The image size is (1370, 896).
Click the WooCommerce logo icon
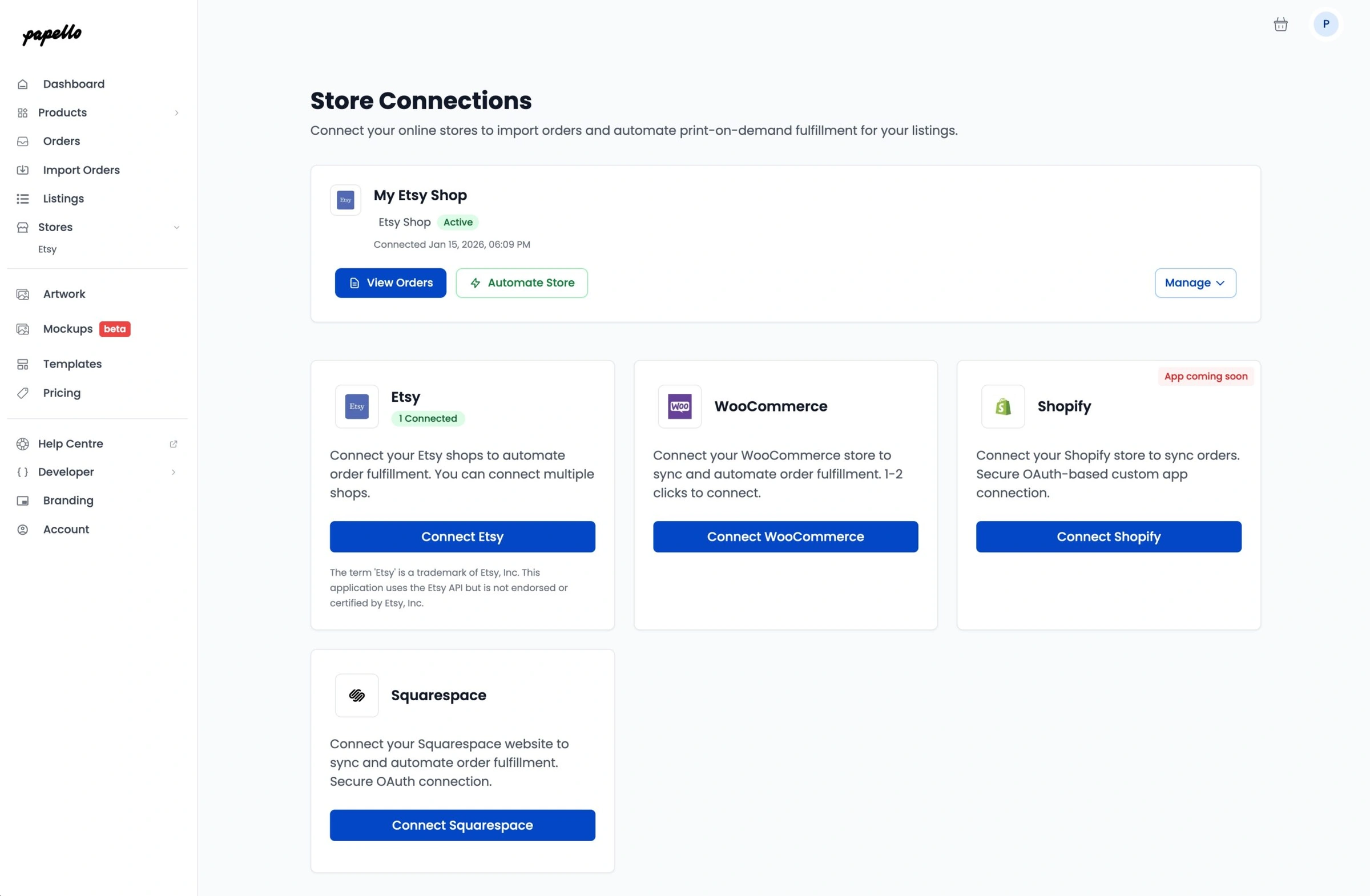679,406
